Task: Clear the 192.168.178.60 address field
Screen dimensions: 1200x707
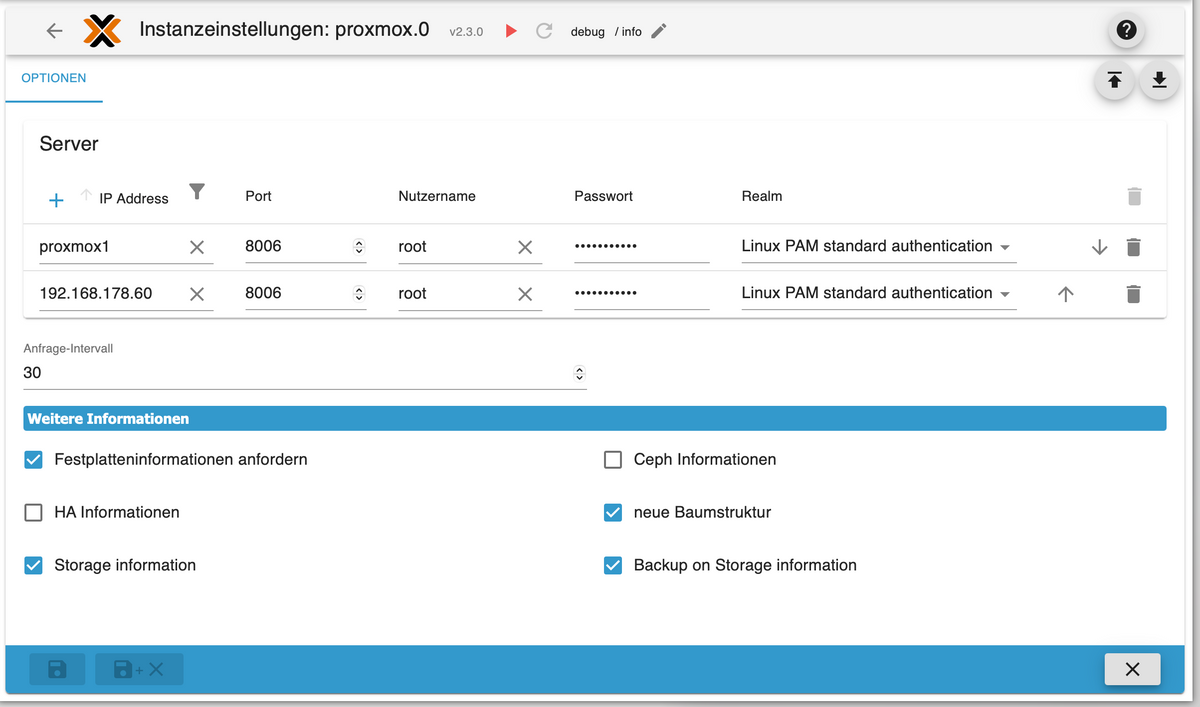Action: click(x=197, y=294)
